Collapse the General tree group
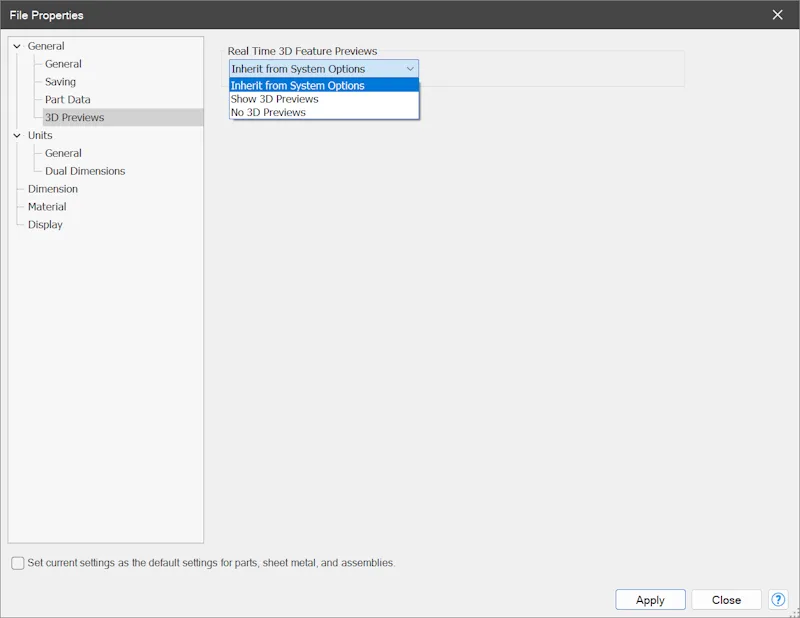The image size is (800, 618). 17,46
